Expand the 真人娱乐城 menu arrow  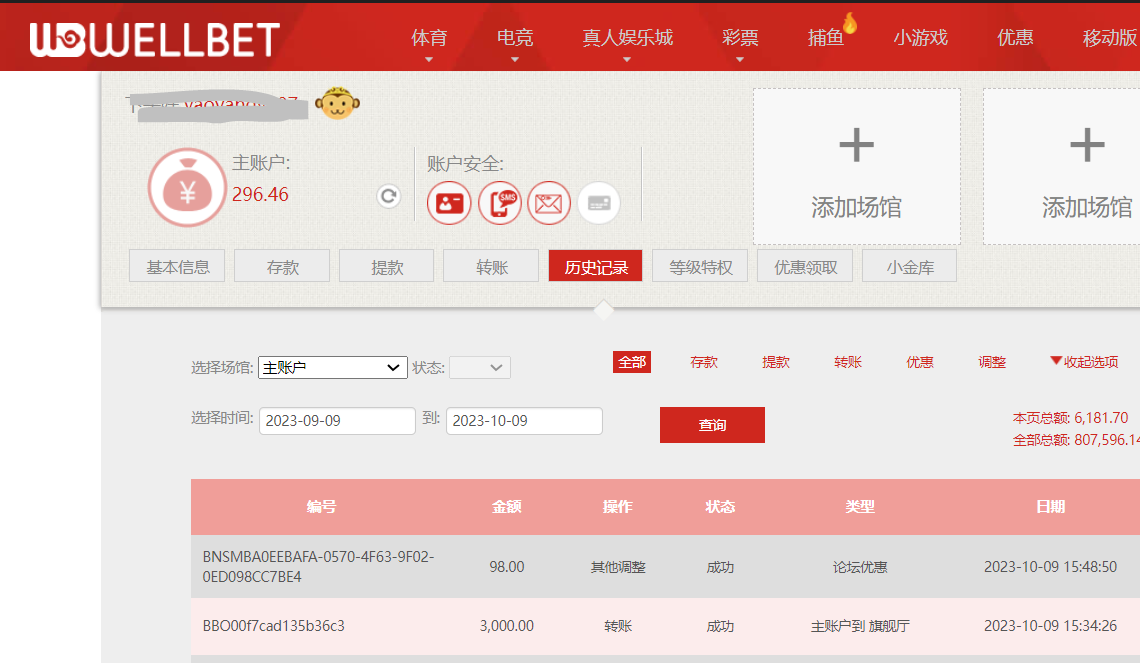627,60
